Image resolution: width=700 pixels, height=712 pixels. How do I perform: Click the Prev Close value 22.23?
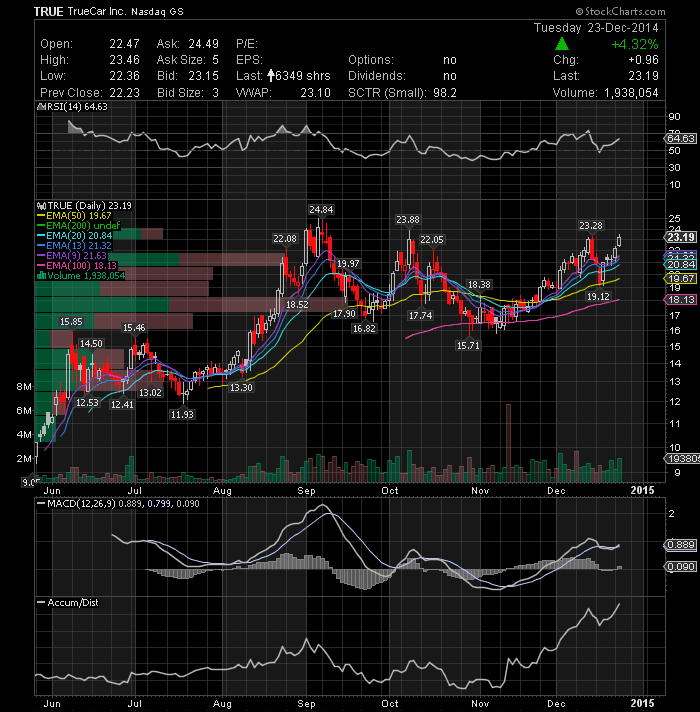(124, 93)
